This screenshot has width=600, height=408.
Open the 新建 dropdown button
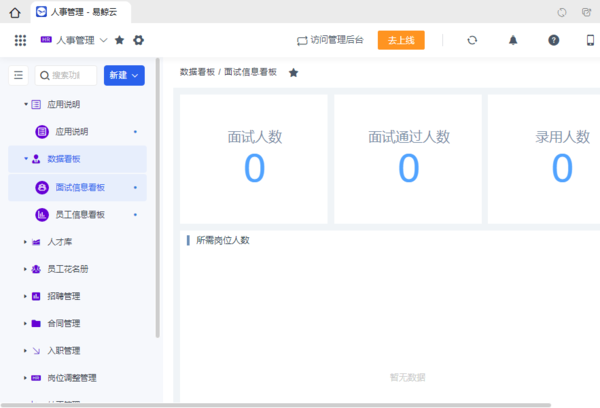[x=124, y=75]
